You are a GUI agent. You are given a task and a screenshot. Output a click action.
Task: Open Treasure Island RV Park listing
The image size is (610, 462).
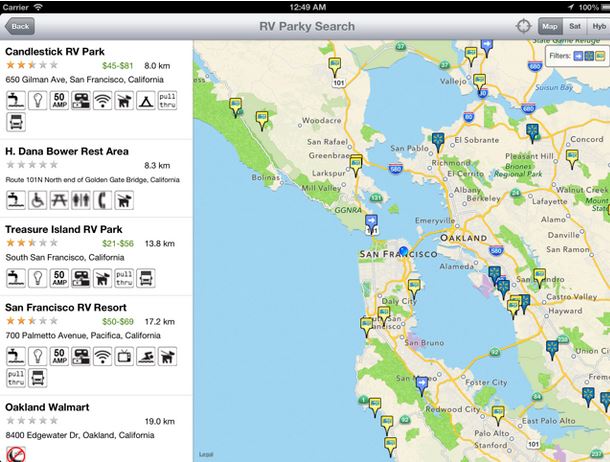(x=96, y=257)
